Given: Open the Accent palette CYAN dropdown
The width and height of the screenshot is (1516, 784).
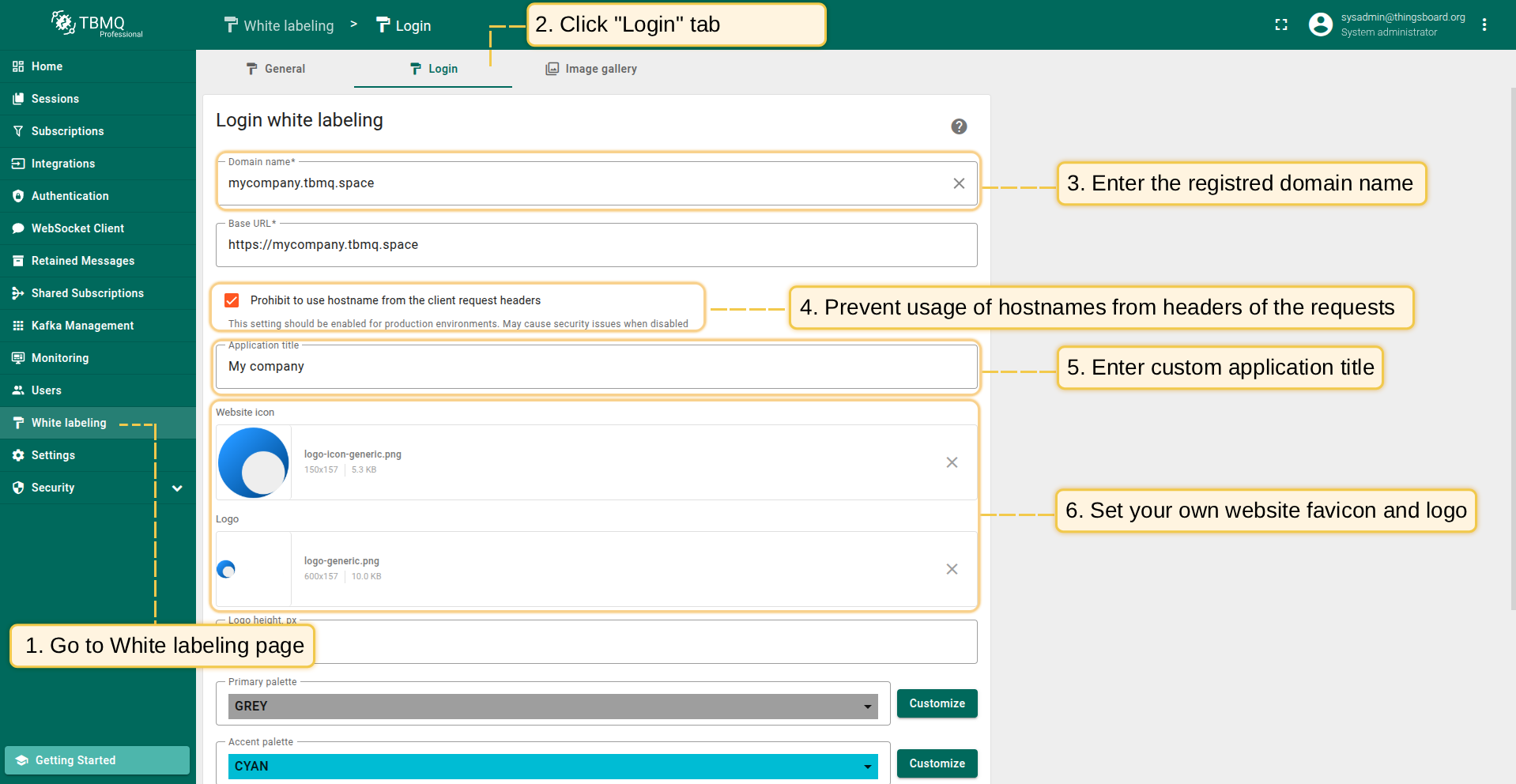Looking at the screenshot, I should 552,767.
